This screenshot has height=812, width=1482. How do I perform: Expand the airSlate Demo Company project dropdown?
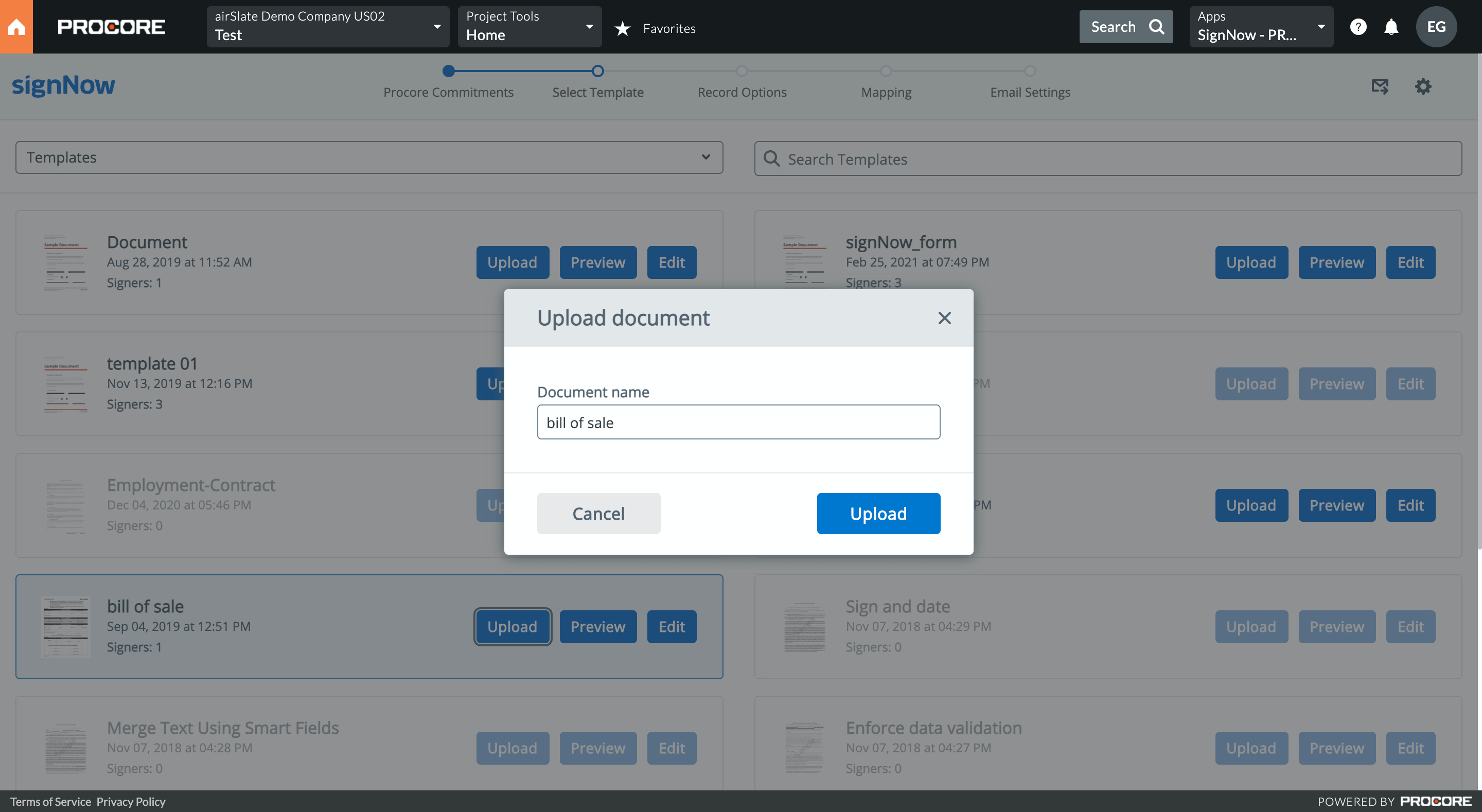tap(328, 26)
